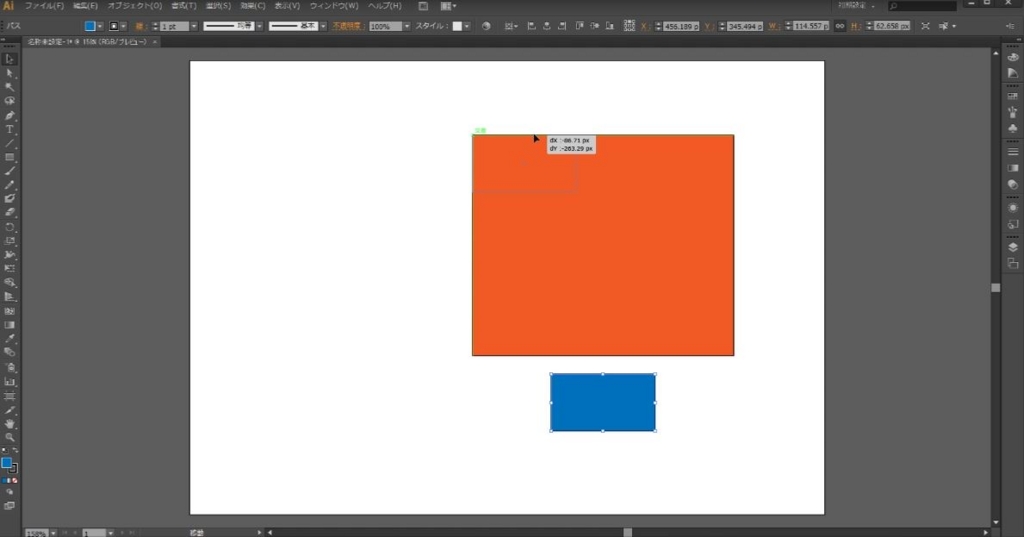Screen dimensions: 1024x537
Task: Open the ファイル(F) menu
Action: 44,6
